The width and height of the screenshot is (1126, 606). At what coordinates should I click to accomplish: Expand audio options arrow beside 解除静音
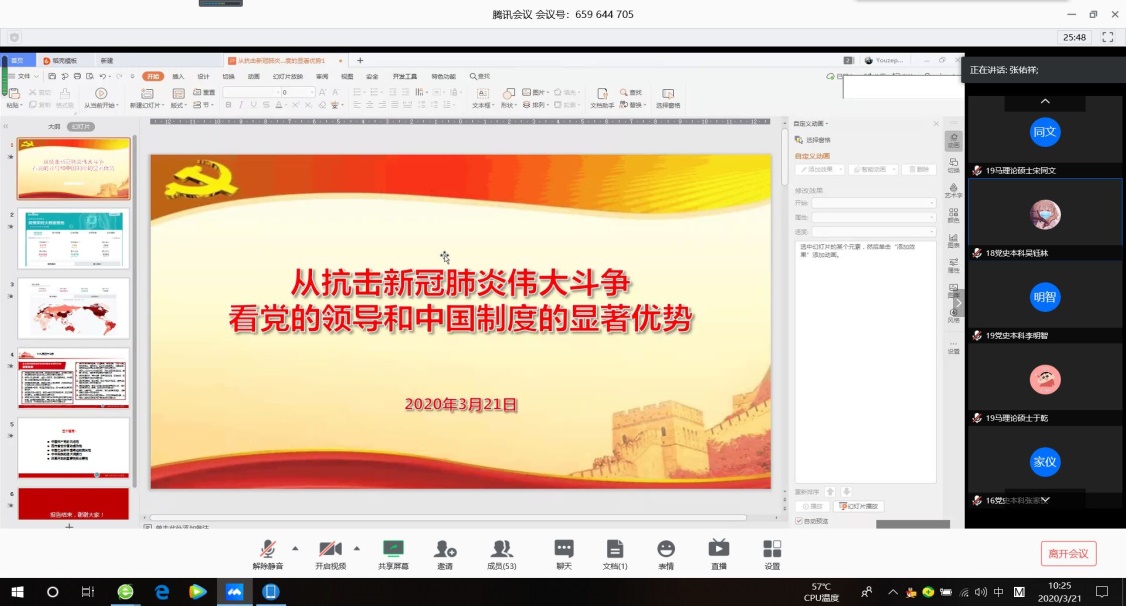pyautogui.click(x=295, y=548)
